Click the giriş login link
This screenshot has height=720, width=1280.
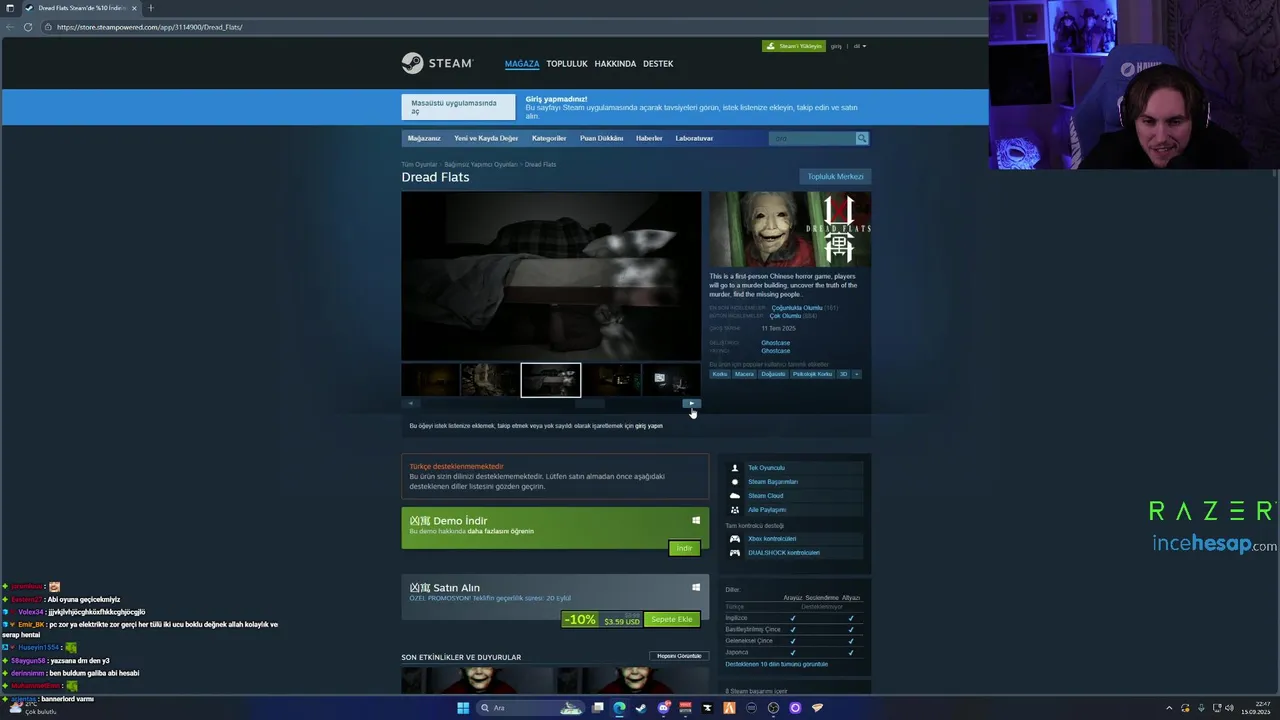coord(836,46)
